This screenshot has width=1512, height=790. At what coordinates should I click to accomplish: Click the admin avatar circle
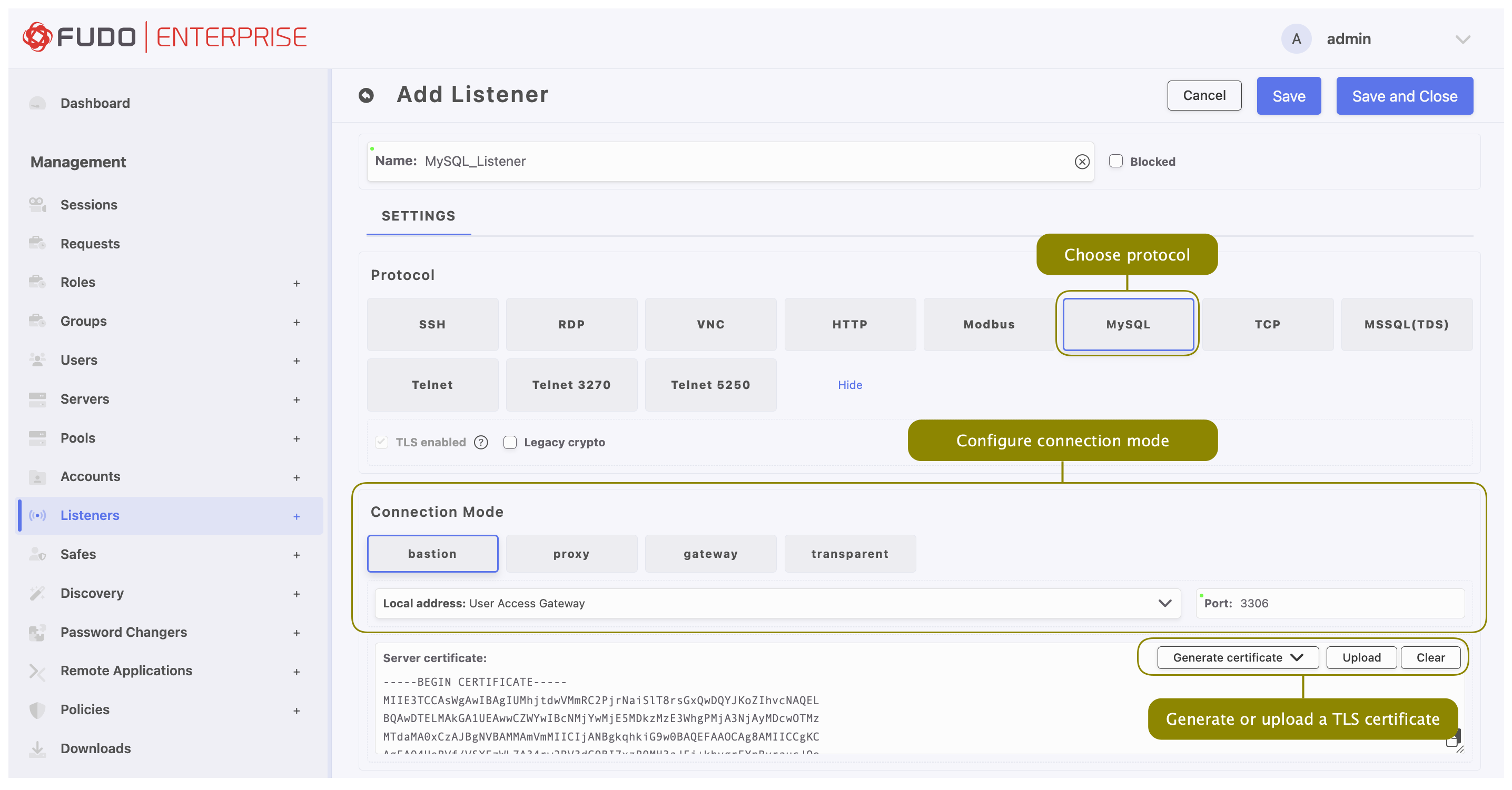click(x=1296, y=39)
